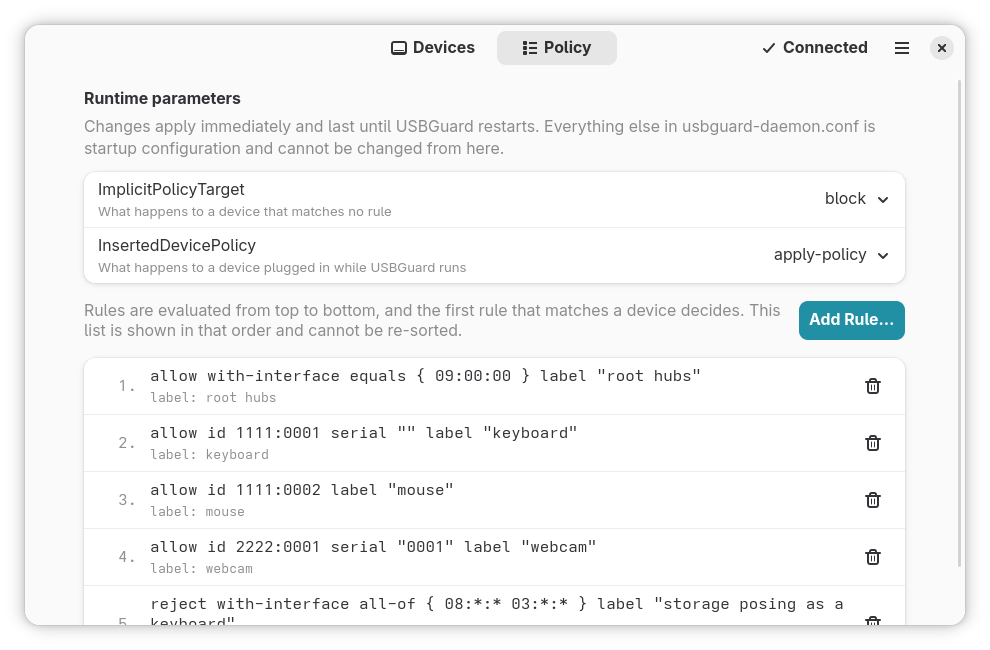Image resolution: width=990 pixels, height=650 pixels.
Task: Click the Runtime parameters heading
Action: pyautogui.click(x=162, y=99)
